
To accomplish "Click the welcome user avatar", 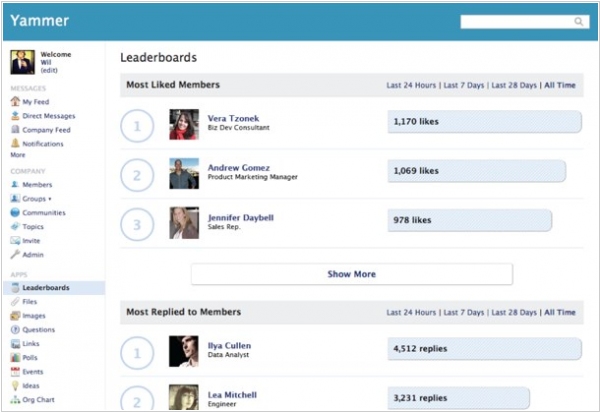I will 23,62.
